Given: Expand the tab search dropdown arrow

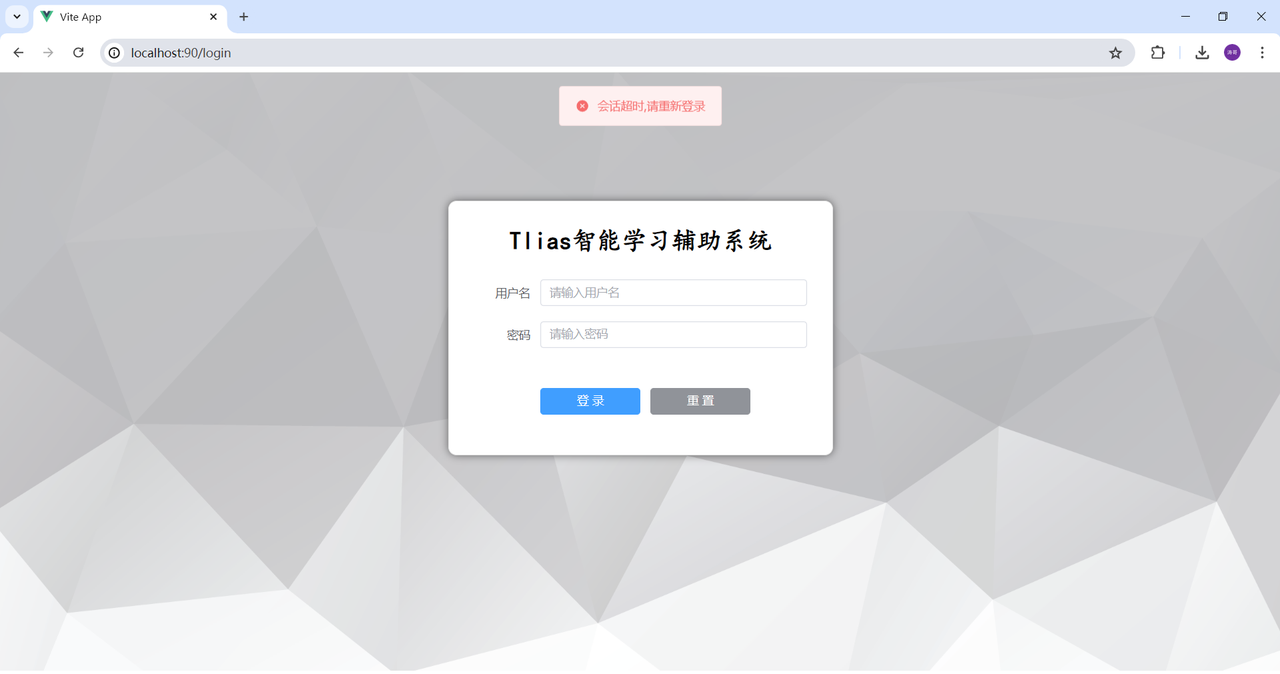Looking at the screenshot, I should click(17, 17).
